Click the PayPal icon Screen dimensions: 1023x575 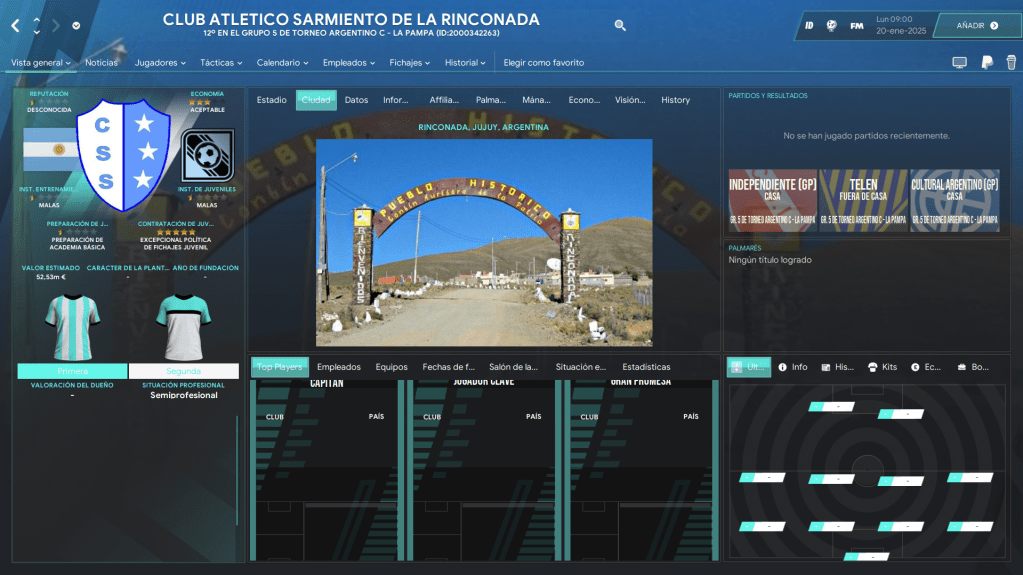986,63
